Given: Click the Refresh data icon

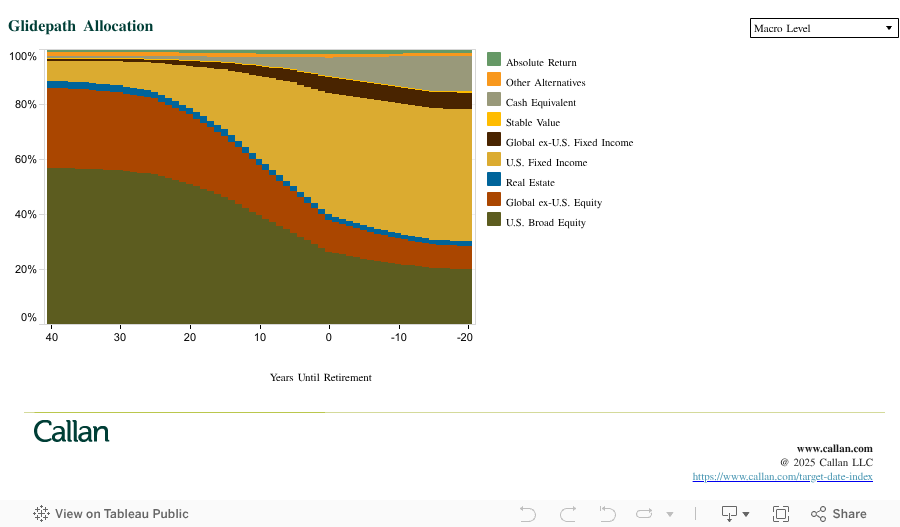Looking at the screenshot, I should tap(643, 514).
